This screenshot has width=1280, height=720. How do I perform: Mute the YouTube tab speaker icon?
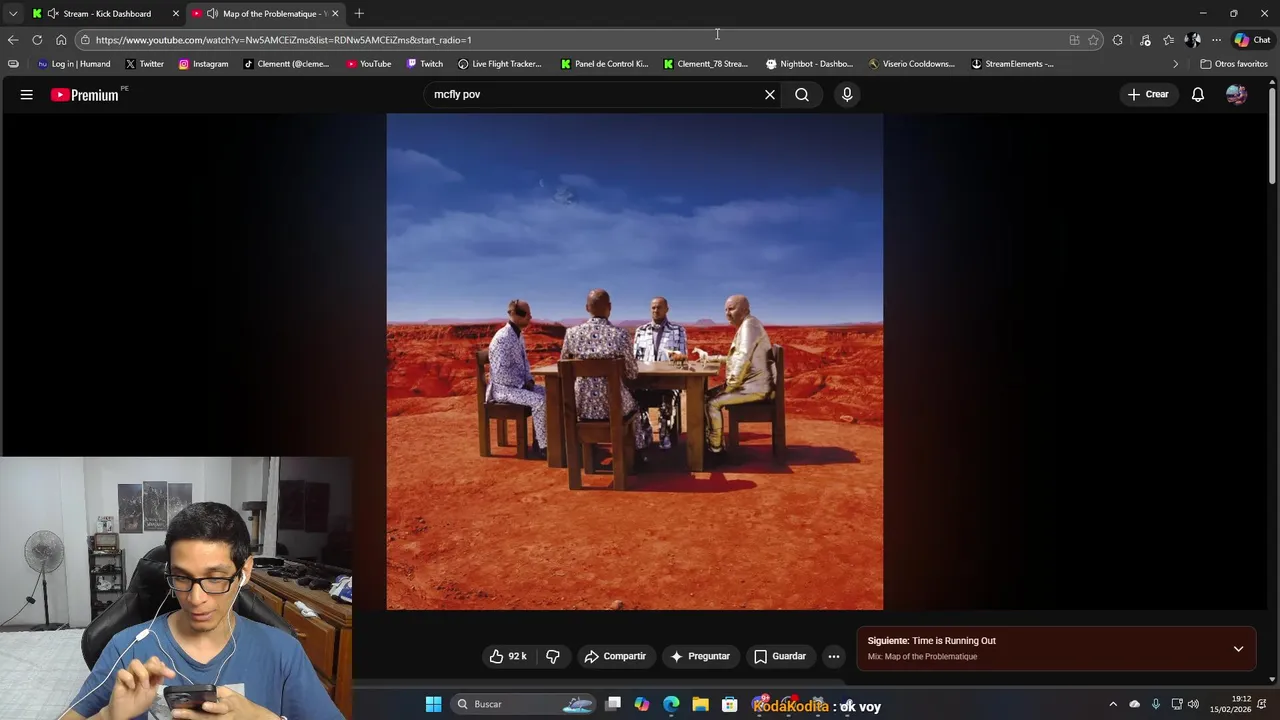point(212,13)
